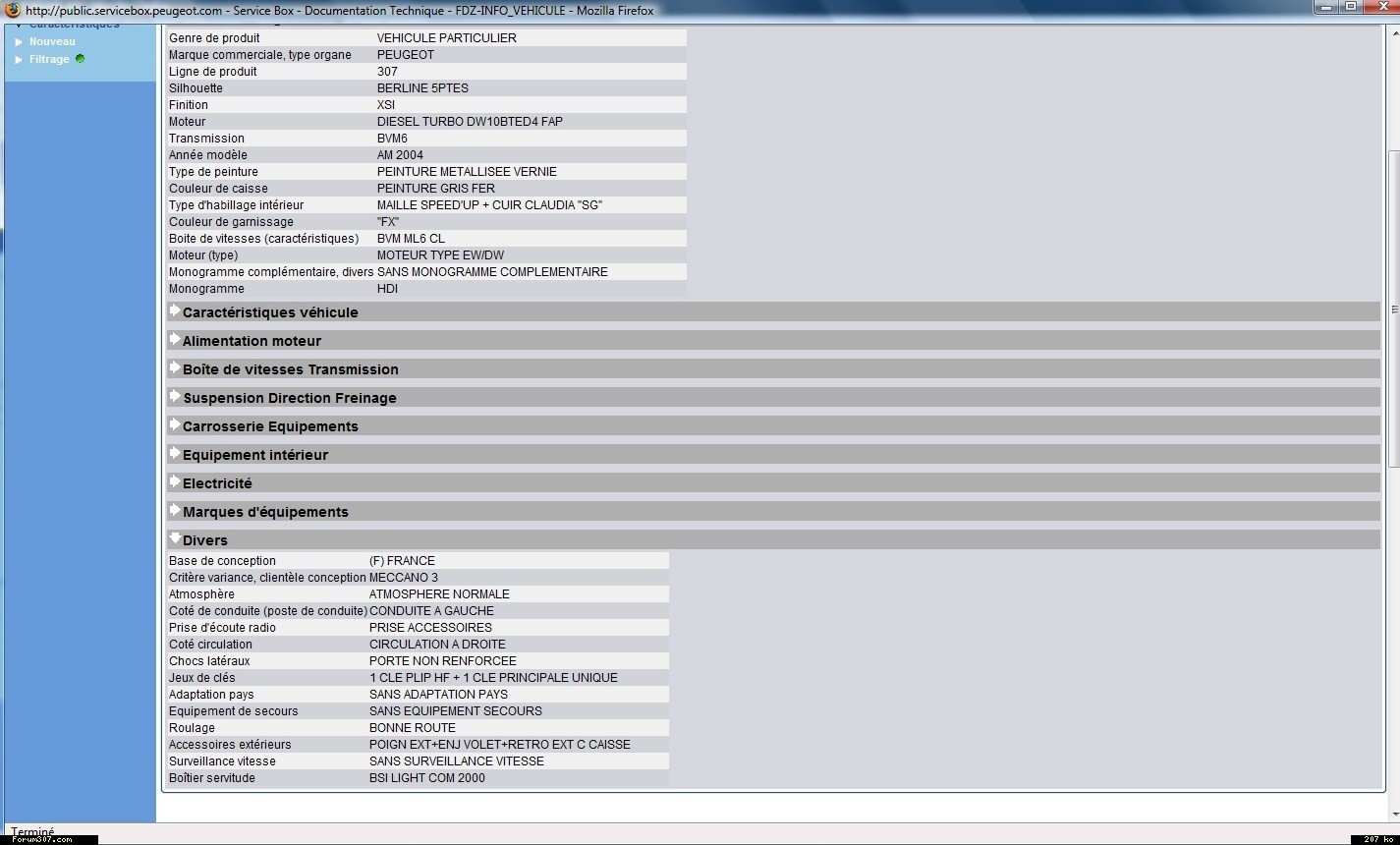
Task: Click the 'Ligne de produit' label
Action: (213, 72)
